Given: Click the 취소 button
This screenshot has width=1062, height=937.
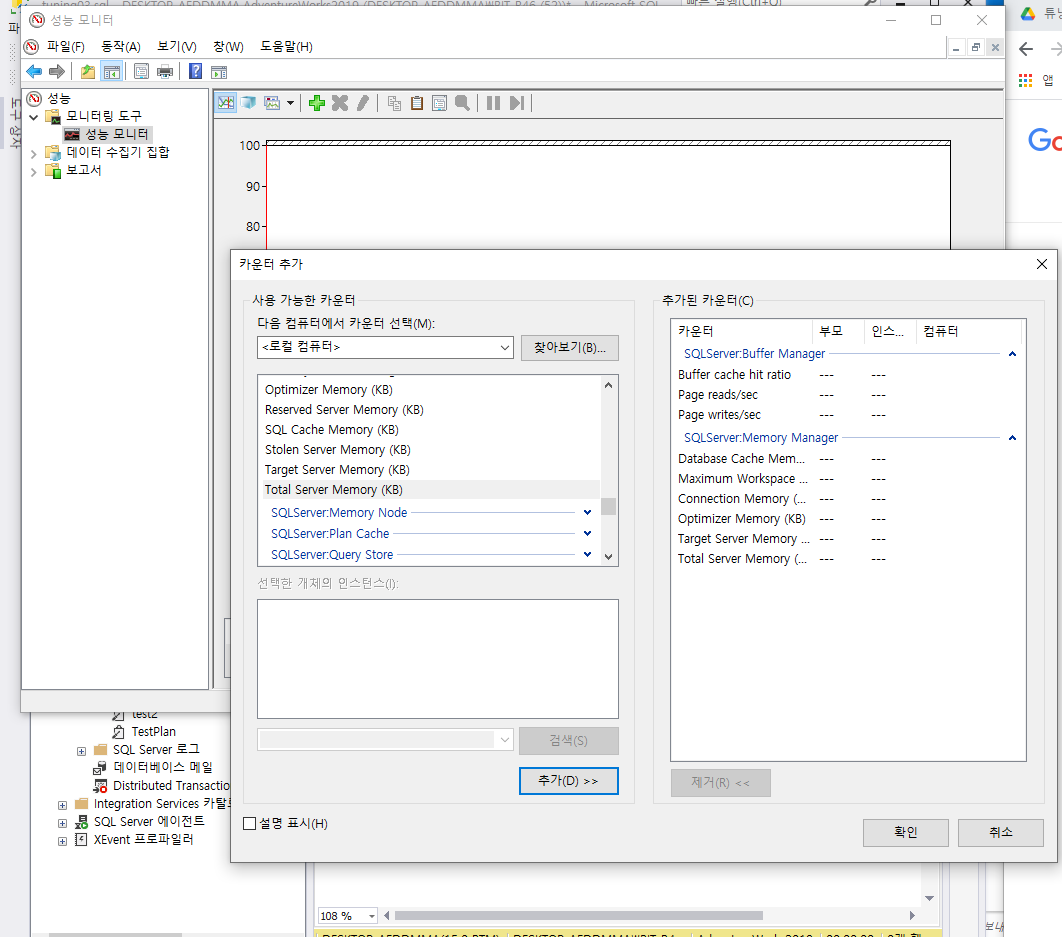Looking at the screenshot, I should (x=1000, y=833).
